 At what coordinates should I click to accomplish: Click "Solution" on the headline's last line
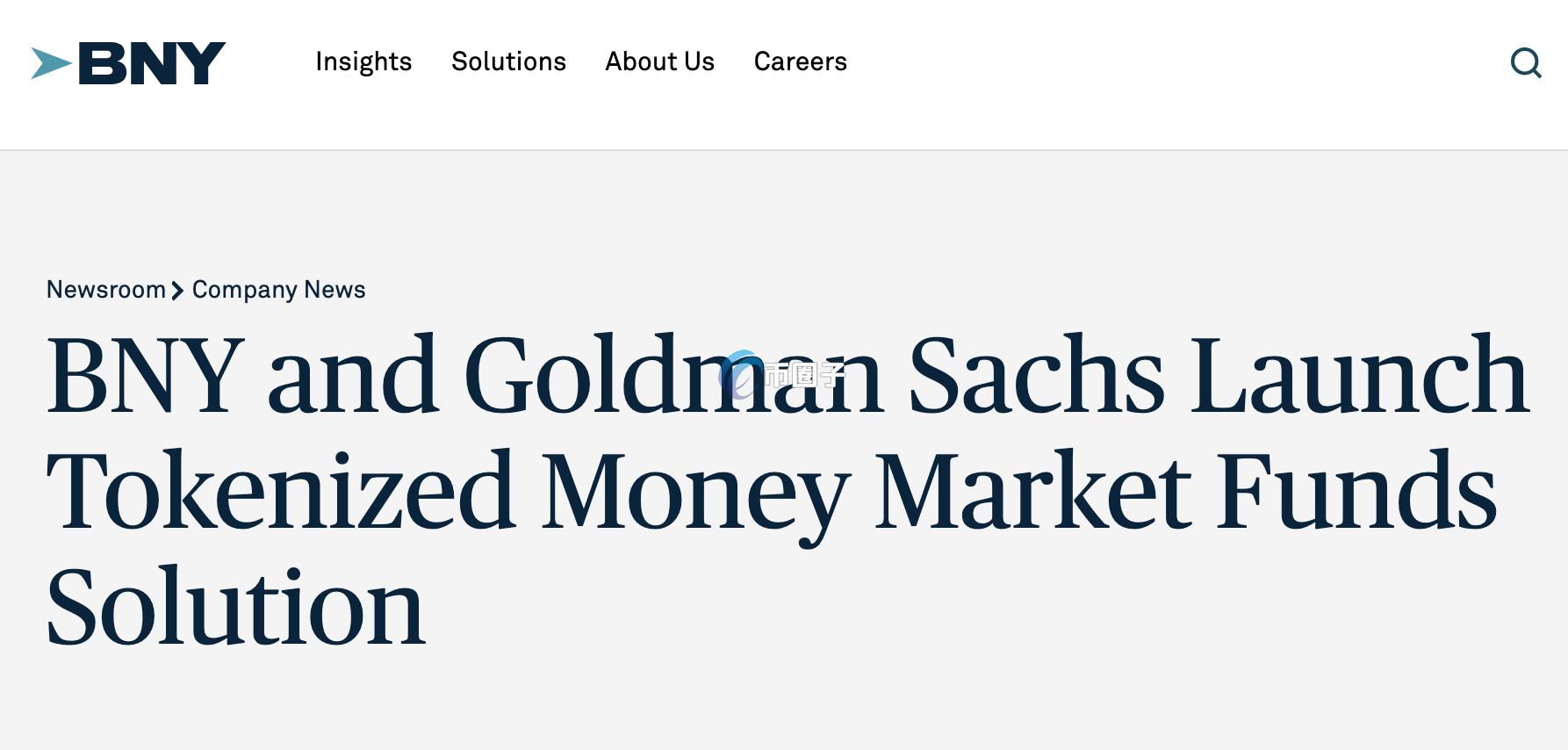(235, 606)
